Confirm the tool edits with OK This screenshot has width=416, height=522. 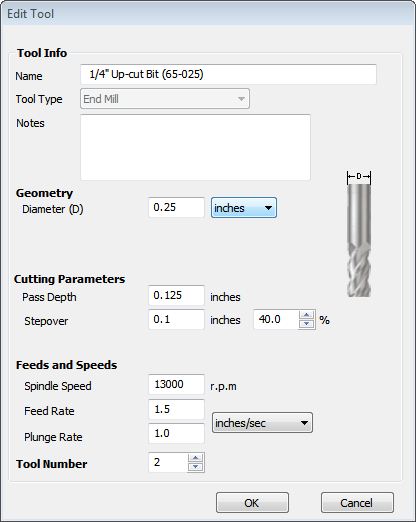point(252,503)
